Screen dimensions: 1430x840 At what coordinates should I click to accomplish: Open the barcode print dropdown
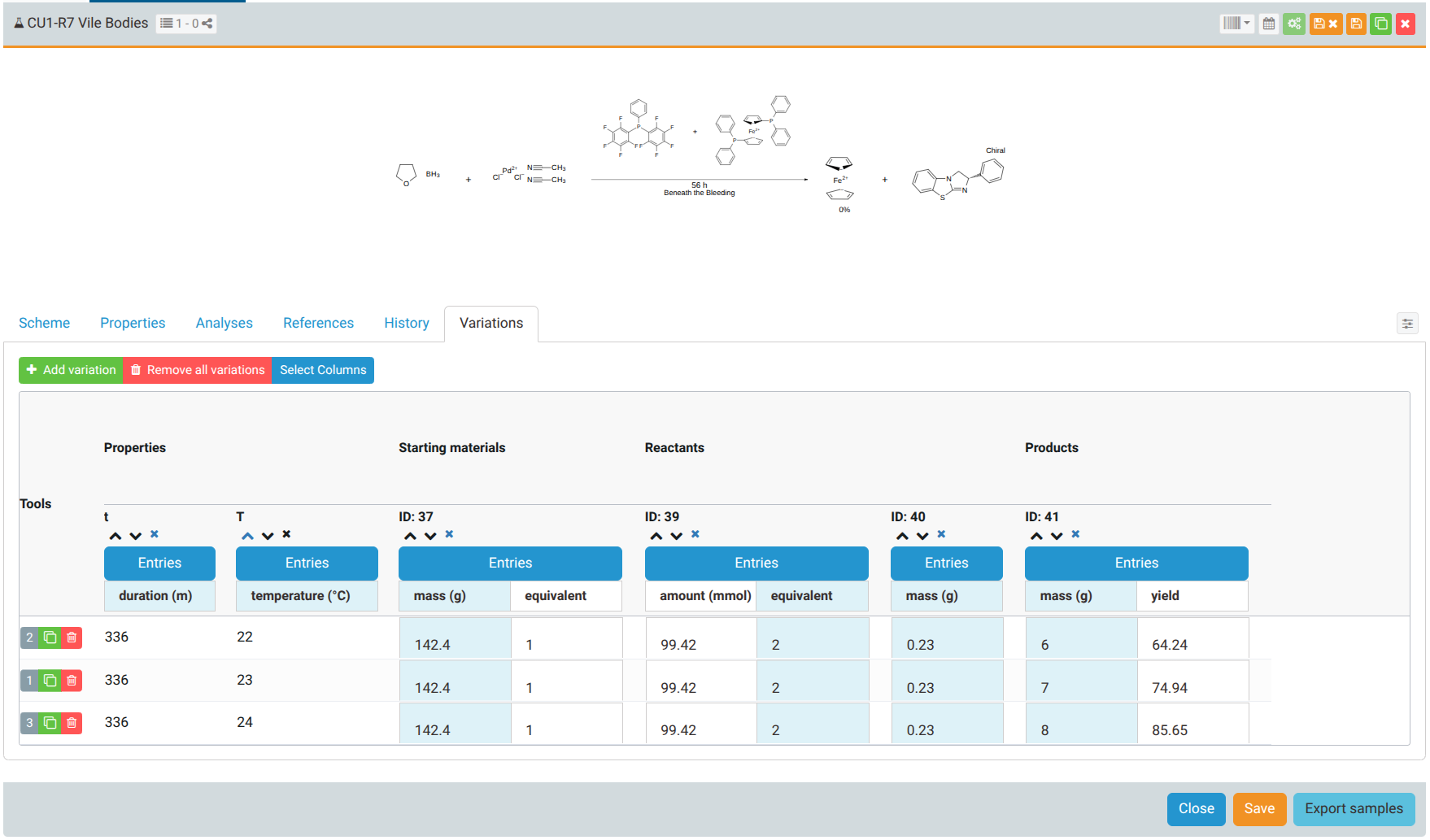click(x=1236, y=24)
